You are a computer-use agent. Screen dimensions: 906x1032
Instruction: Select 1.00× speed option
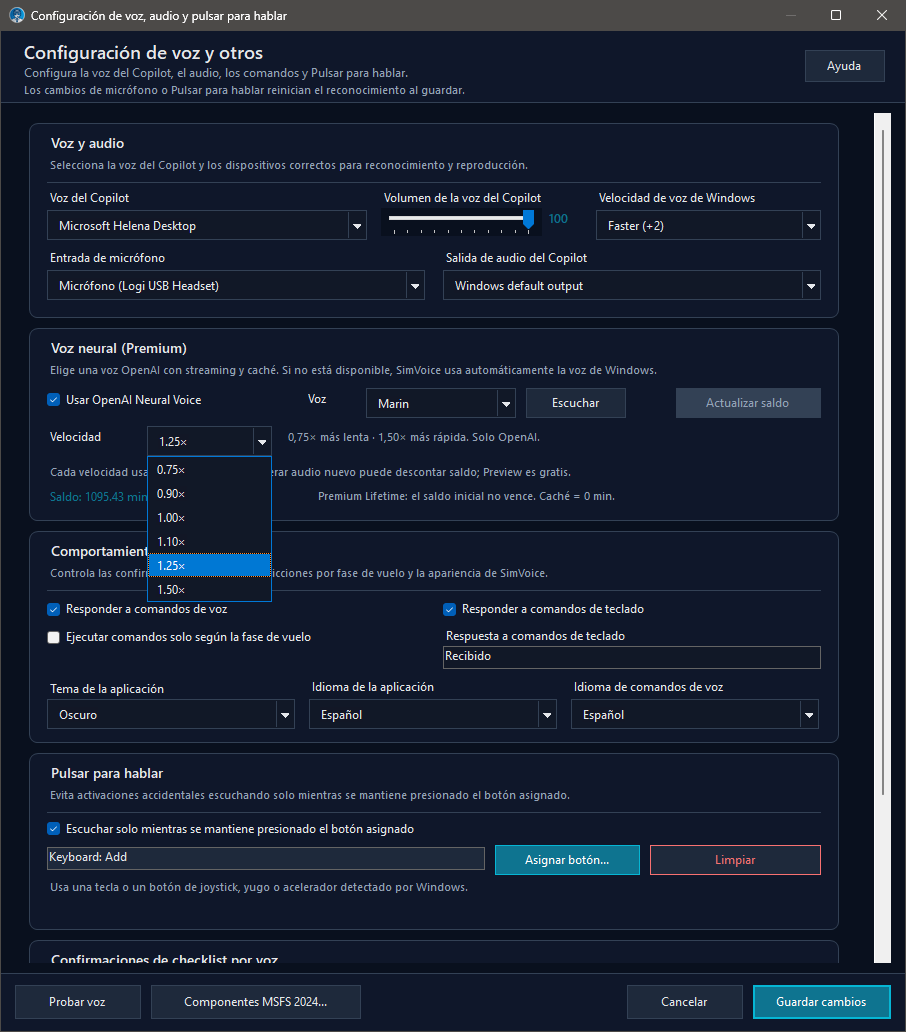pyautogui.click(x=209, y=518)
